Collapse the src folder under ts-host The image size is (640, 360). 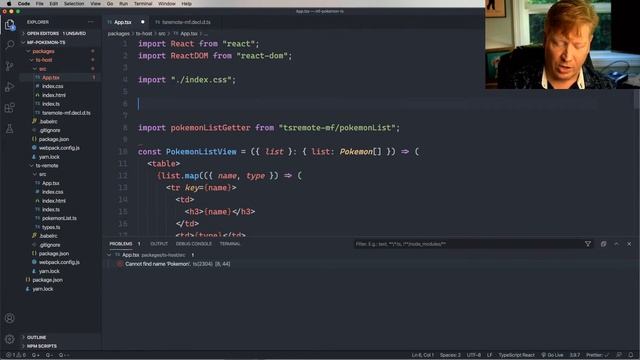coord(42,69)
